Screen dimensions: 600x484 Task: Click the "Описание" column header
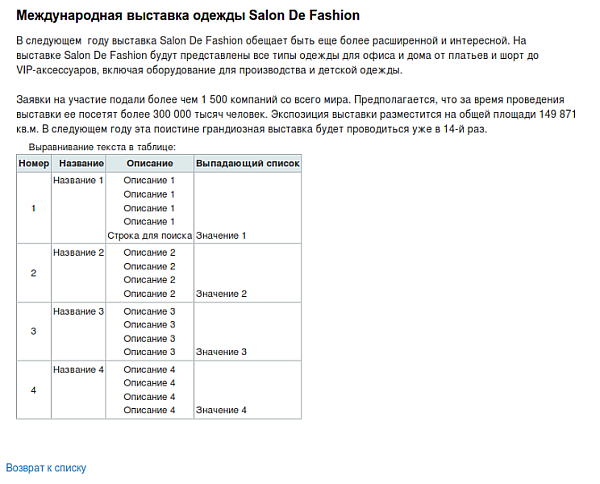pos(149,162)
